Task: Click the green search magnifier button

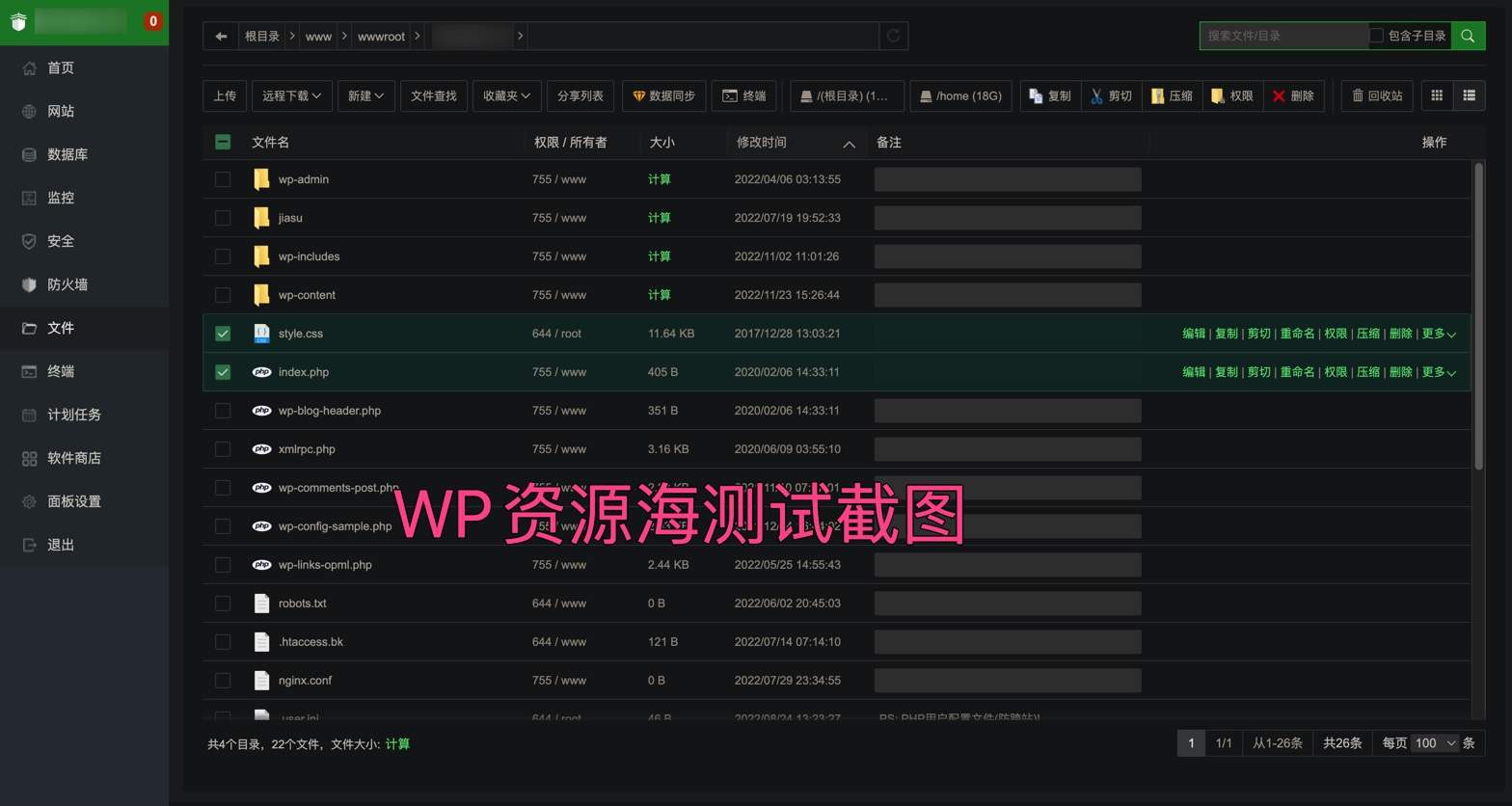Action: click(x=1468, y=36)
